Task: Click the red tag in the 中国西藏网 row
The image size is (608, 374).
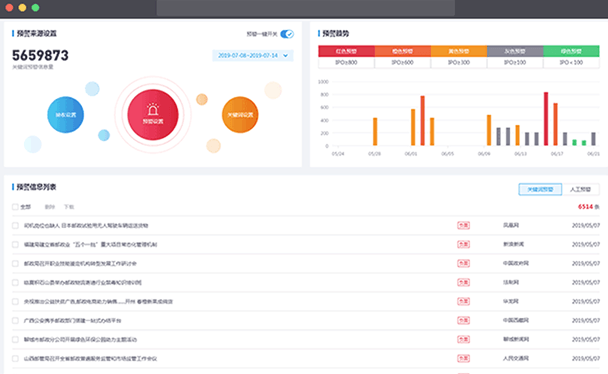Action: tap(463, 320)
